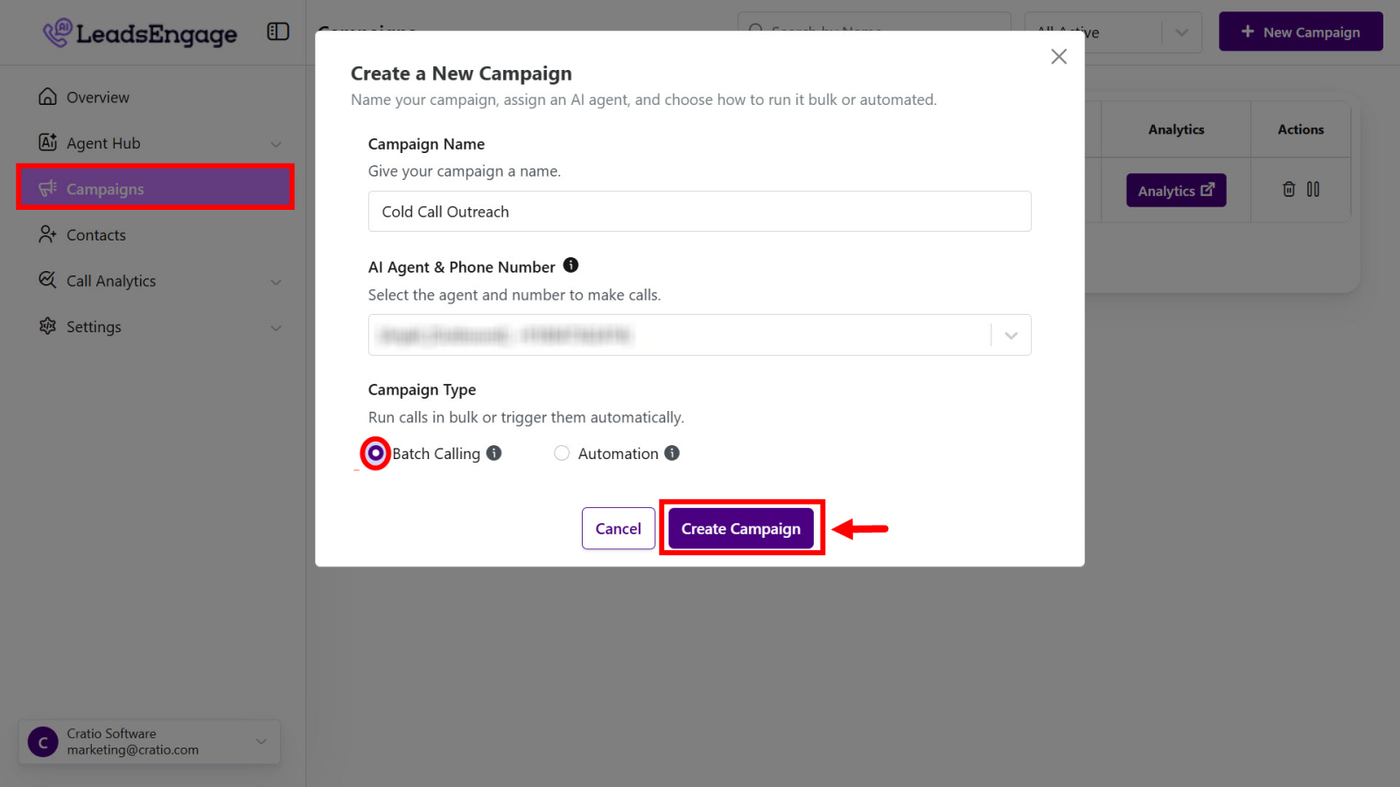Click the Batch Calling info icon
The image size is (1400, 787).
(x=494, y=453)
